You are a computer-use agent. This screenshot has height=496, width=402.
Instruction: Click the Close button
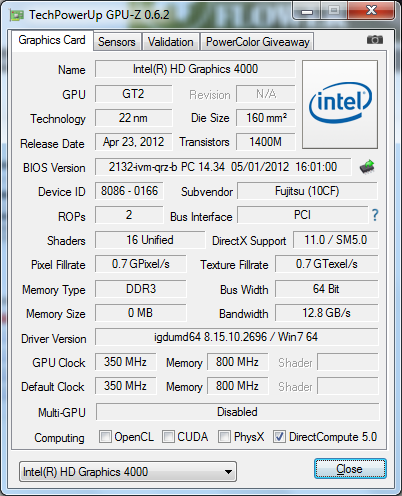[x=350, y=469]
